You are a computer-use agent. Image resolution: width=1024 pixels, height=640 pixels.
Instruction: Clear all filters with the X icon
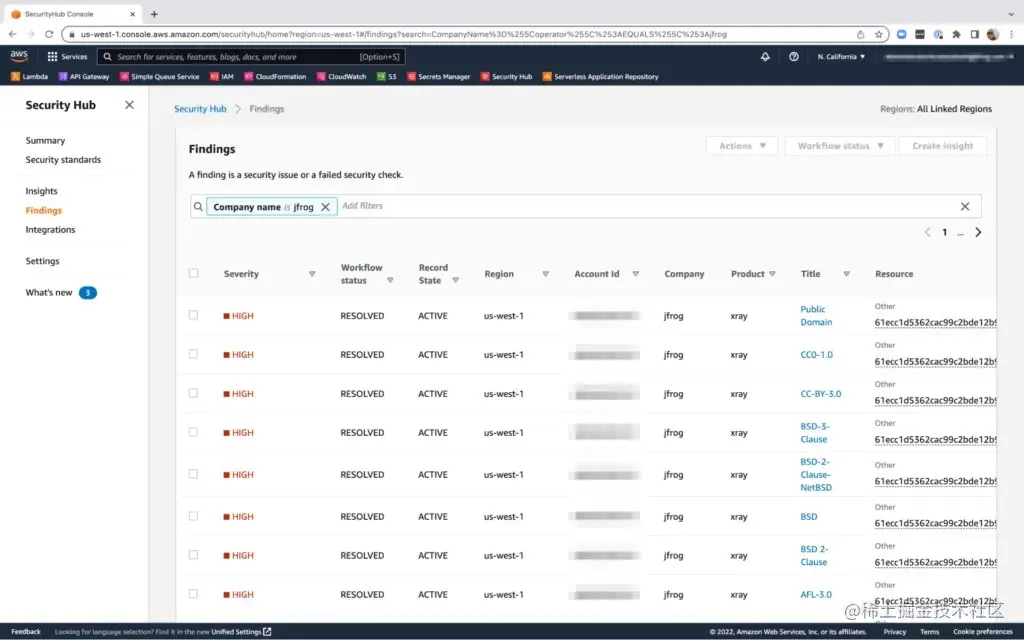click(965, 206)
